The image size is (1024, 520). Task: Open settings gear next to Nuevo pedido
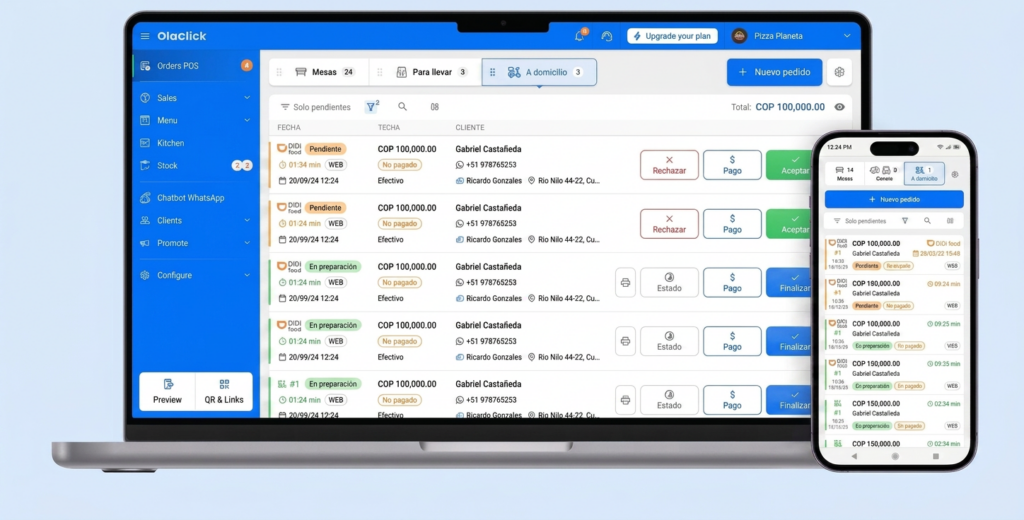pos(839,73)
